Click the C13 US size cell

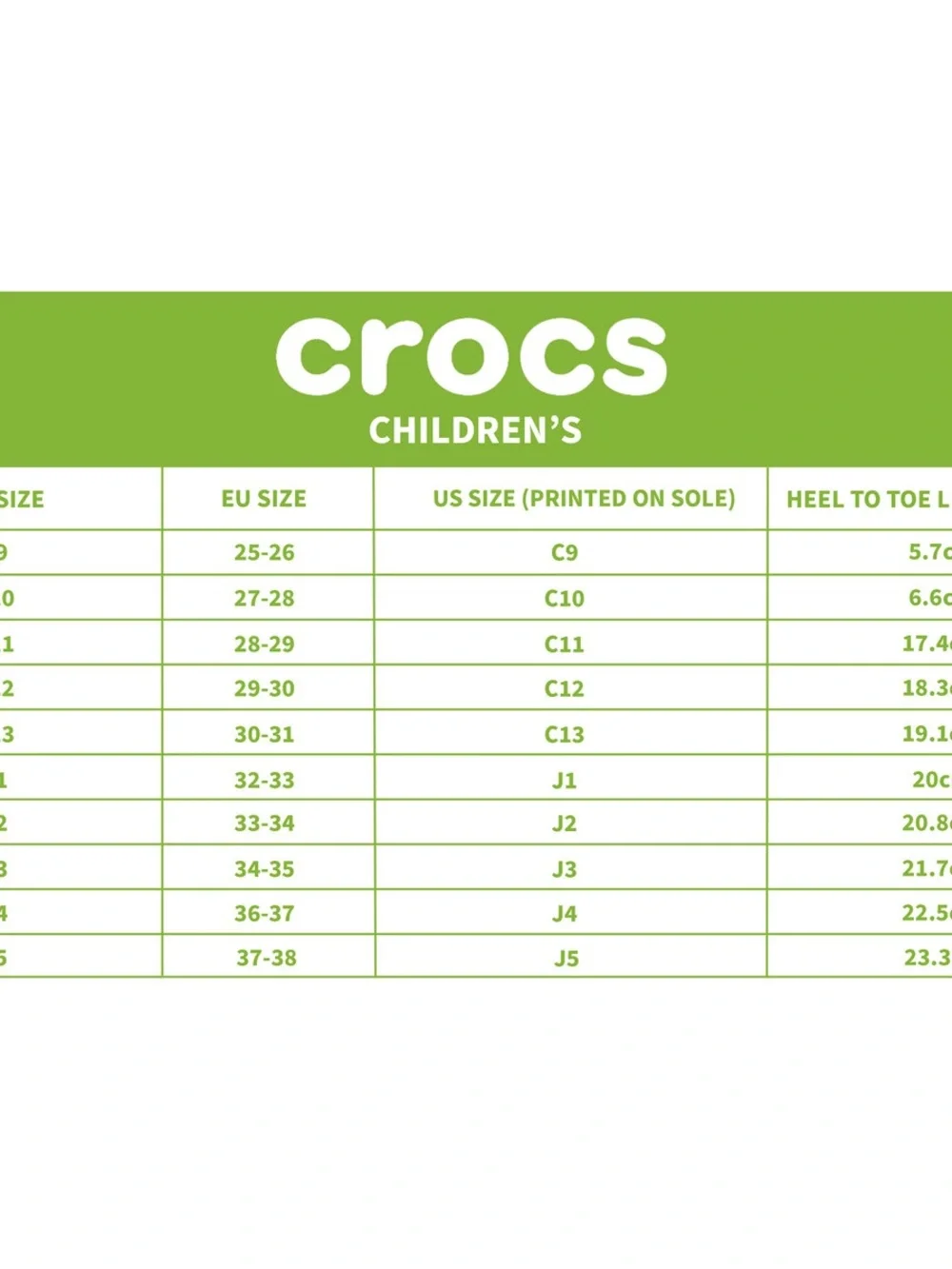[565, 734]
